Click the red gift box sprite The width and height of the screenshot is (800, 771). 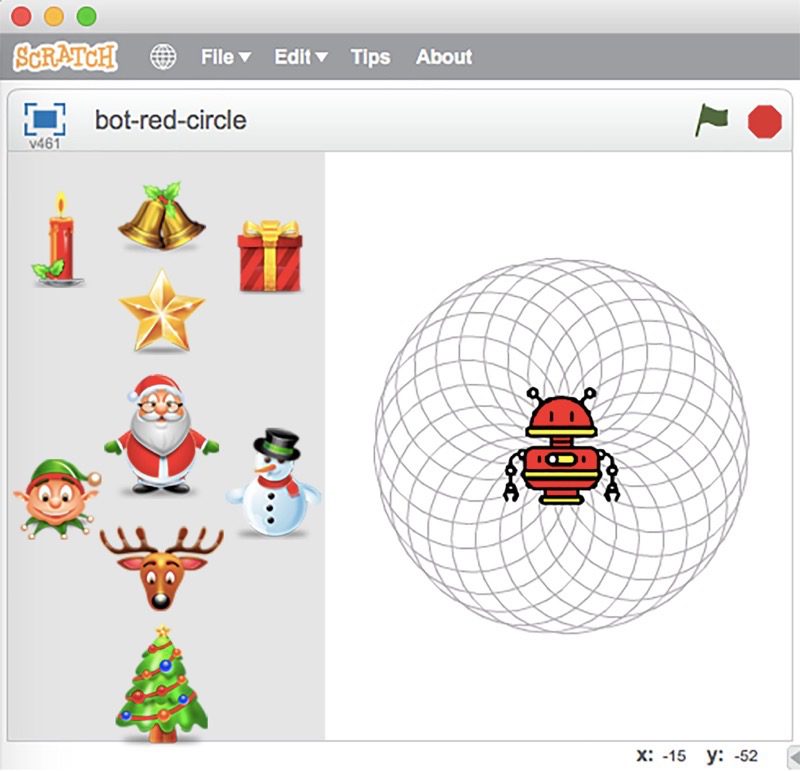(x=270, y=256)
